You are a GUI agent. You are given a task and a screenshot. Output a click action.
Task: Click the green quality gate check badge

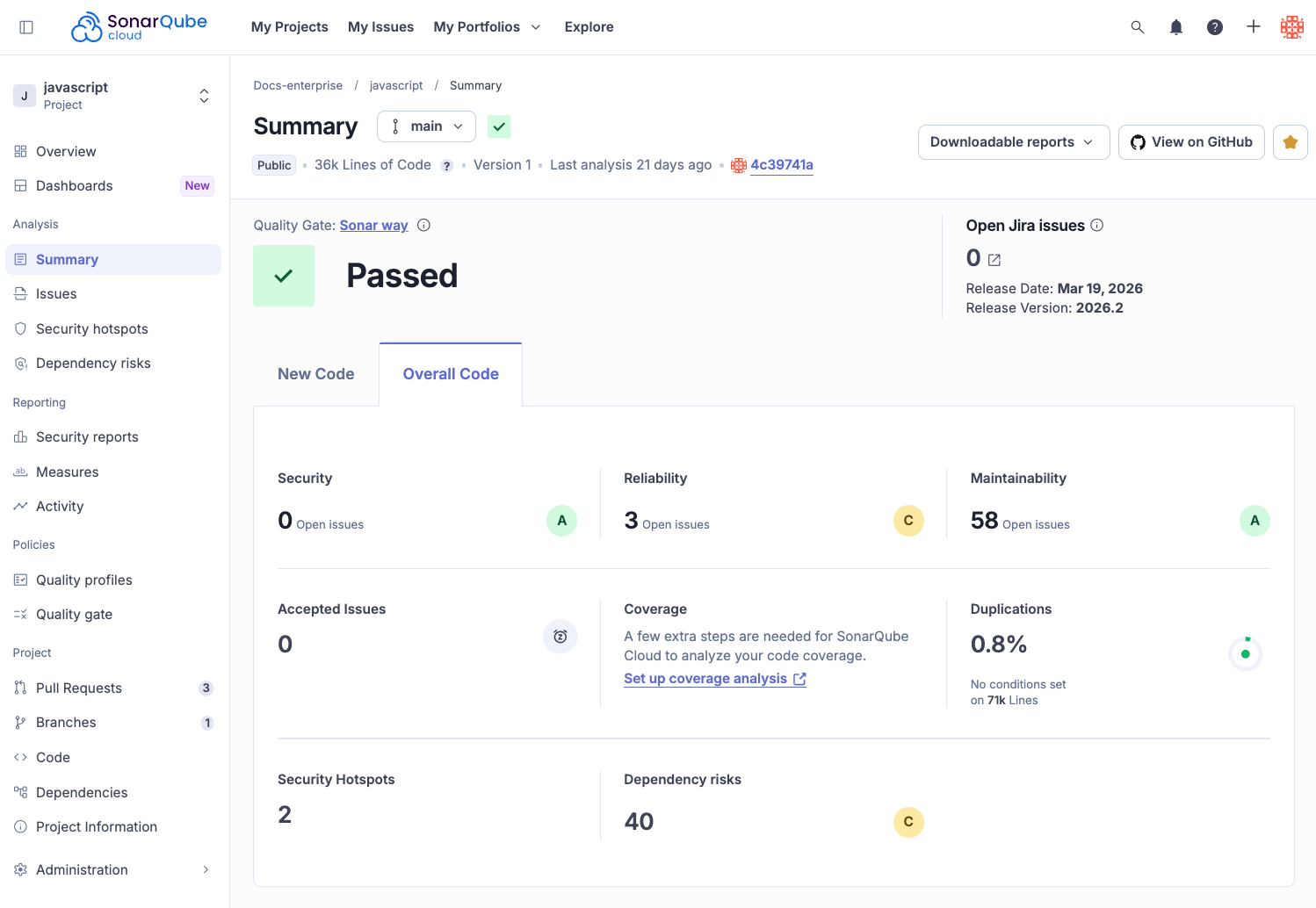[x=499, y=126]
